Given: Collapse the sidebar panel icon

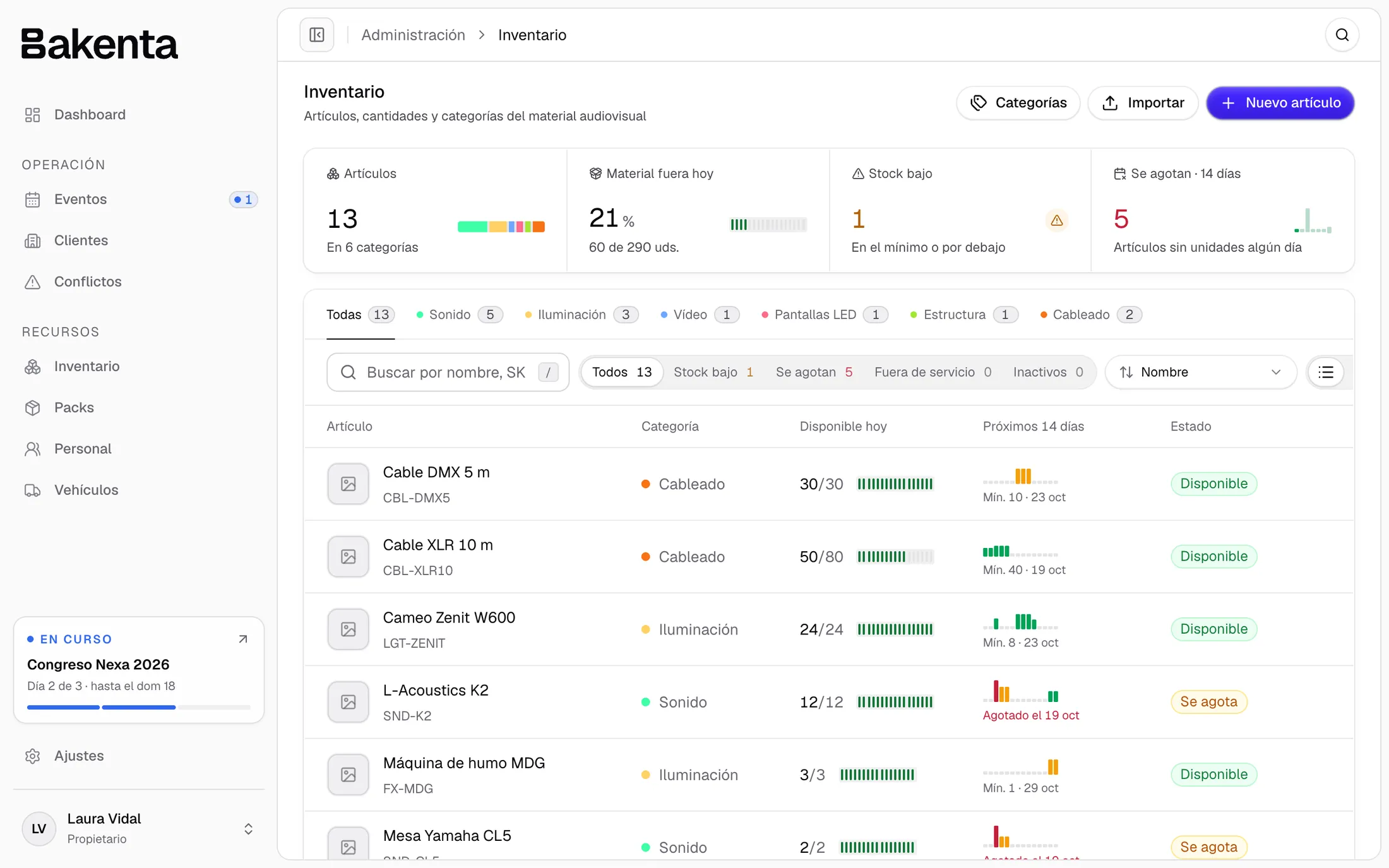Looking at the screenshot, I should click(317, 35).
